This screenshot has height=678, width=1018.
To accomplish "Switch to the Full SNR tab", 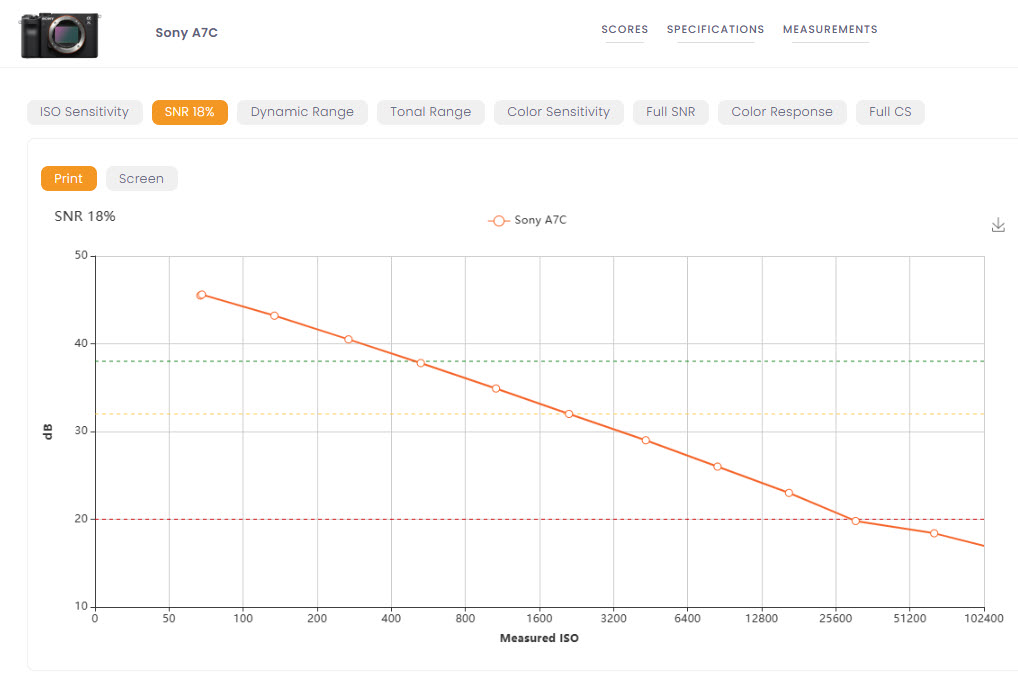I will pyautogui.click(x=671, y=112).
